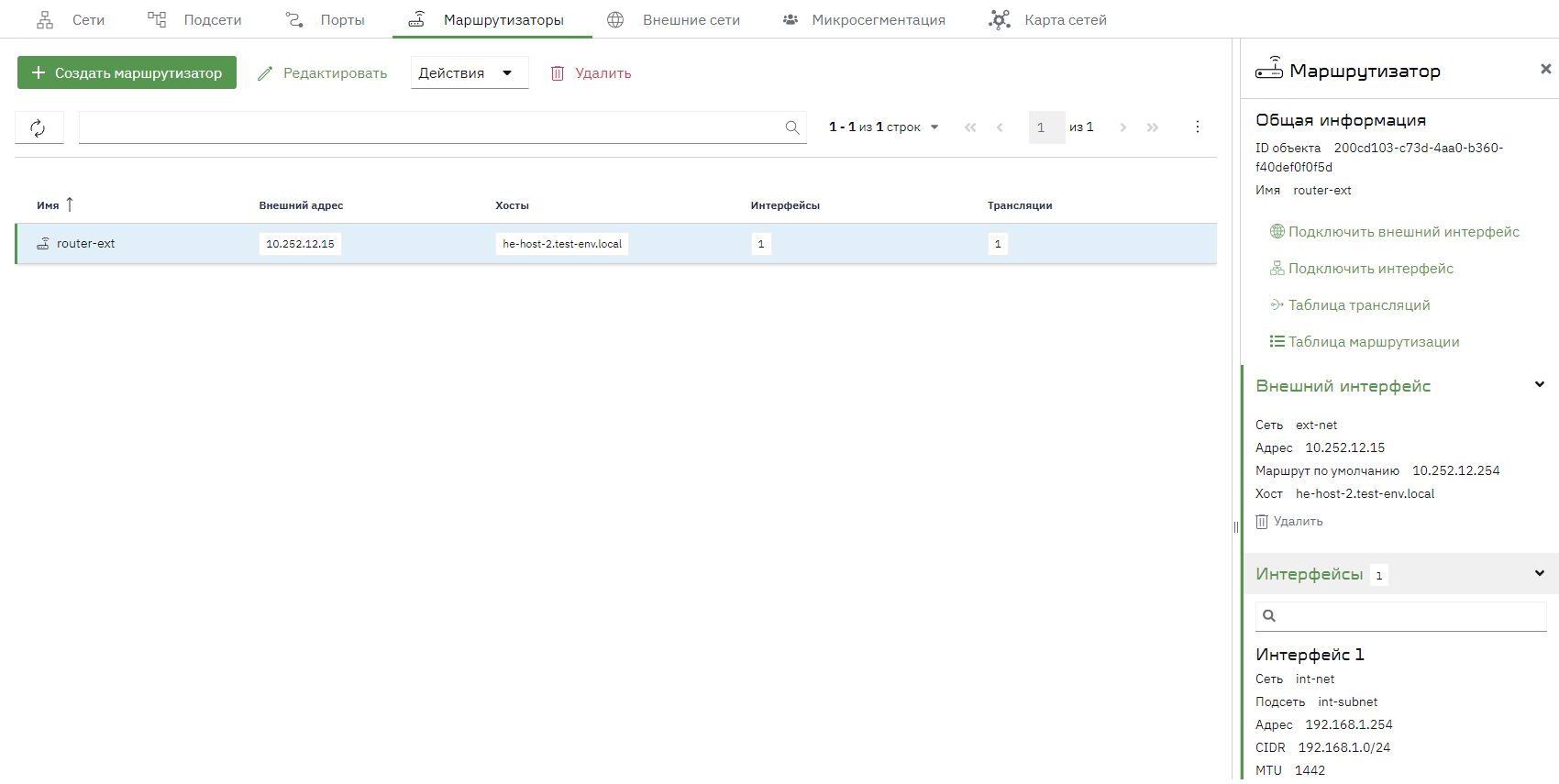Click Подключить внешний интерфейс link
The height and width of the screenshot is (784, 1559).
1394,232
